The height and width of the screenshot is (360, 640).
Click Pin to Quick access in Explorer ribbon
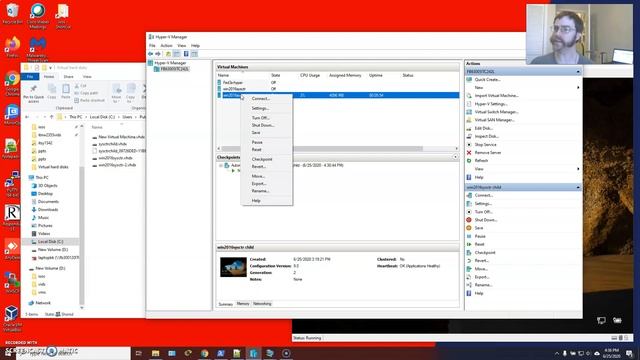[33, 93]
